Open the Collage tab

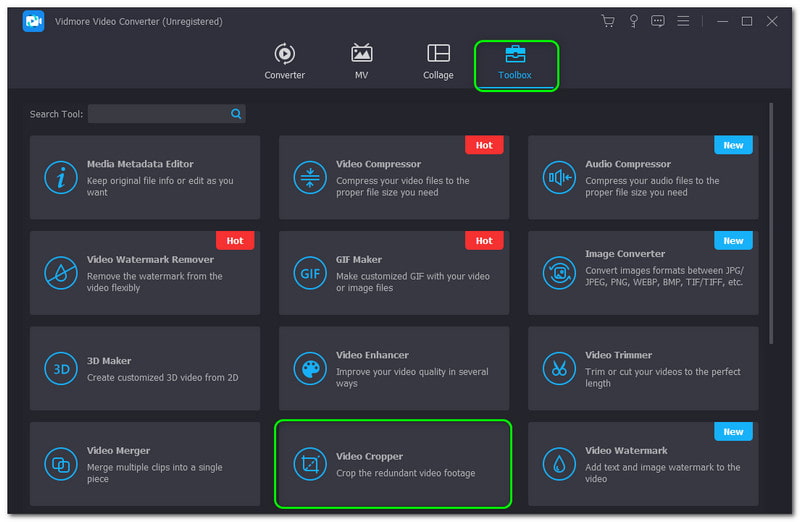[x=438, y=62]
